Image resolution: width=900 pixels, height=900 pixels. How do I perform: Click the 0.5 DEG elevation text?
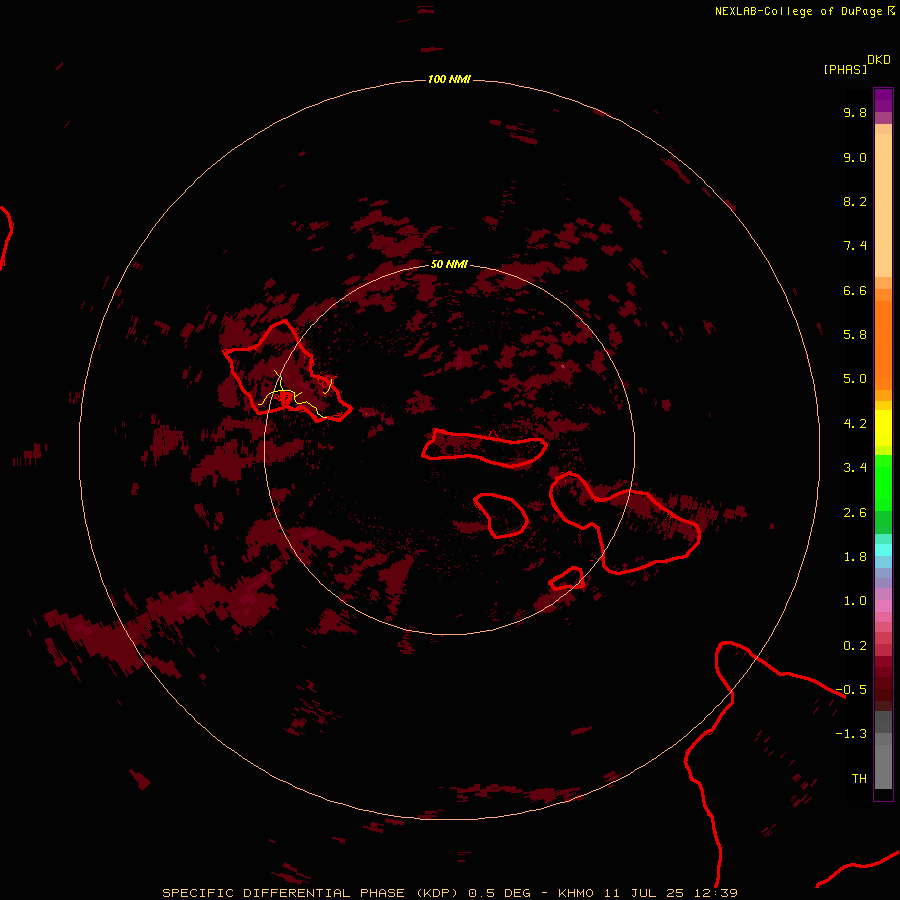tap(502, 893)
